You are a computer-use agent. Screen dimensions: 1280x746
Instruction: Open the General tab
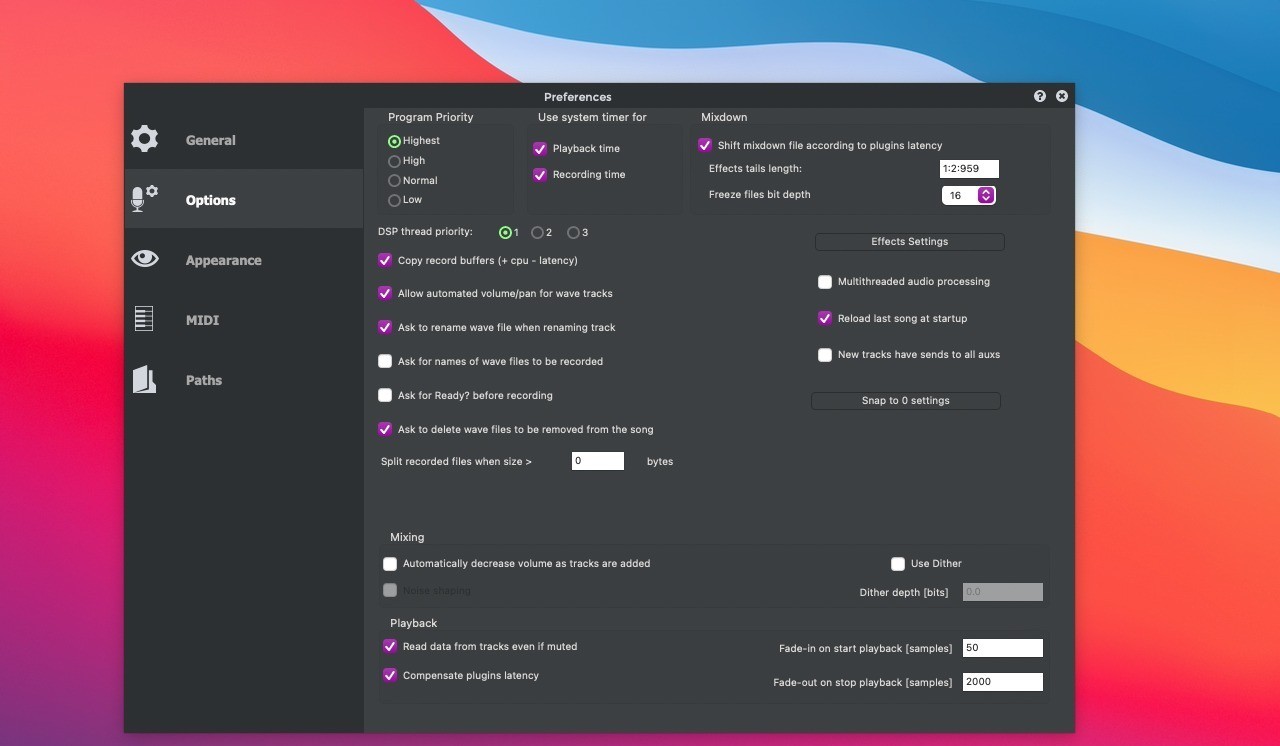pos(243,140)
